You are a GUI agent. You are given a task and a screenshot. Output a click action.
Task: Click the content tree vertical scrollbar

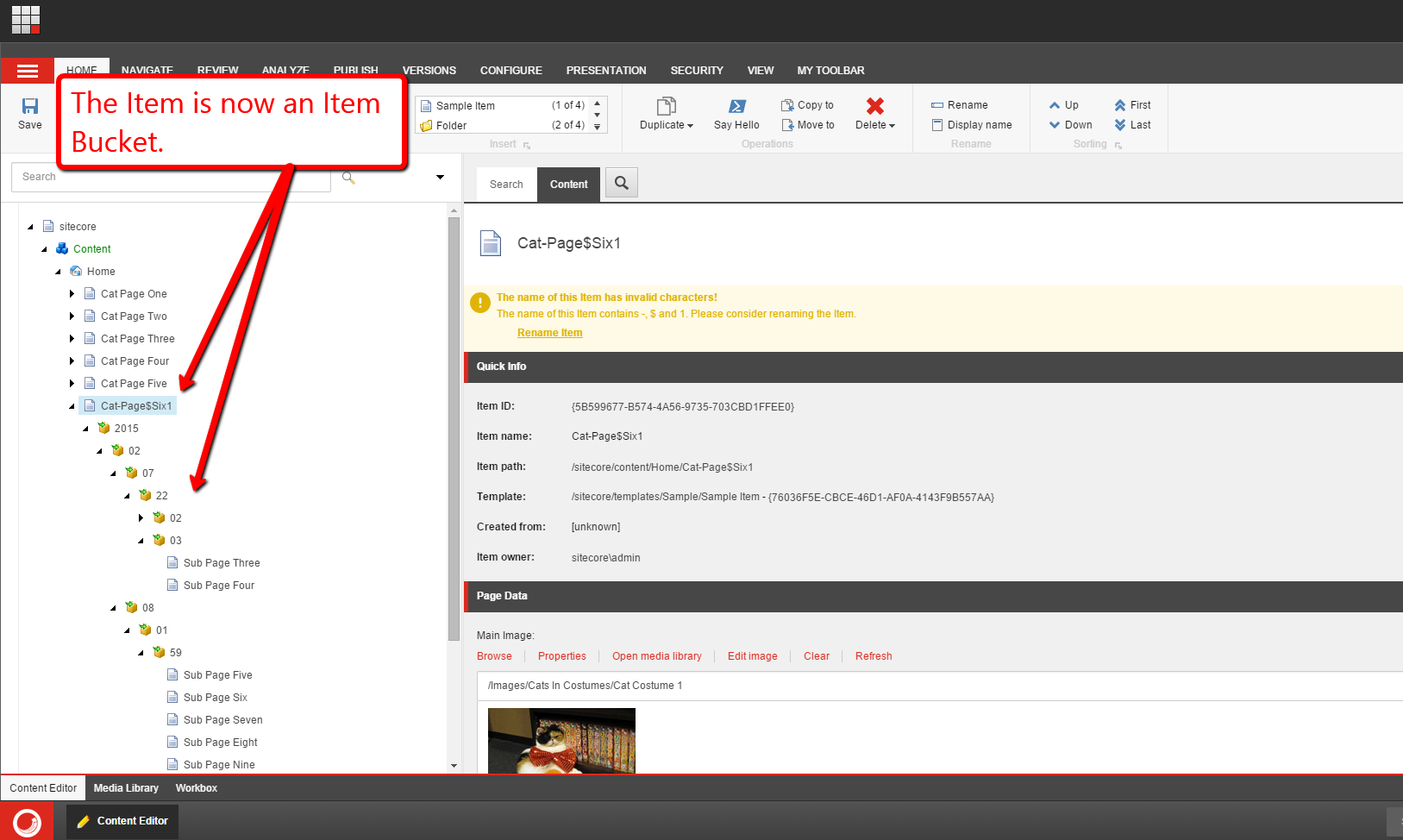[x=454, y=431]
